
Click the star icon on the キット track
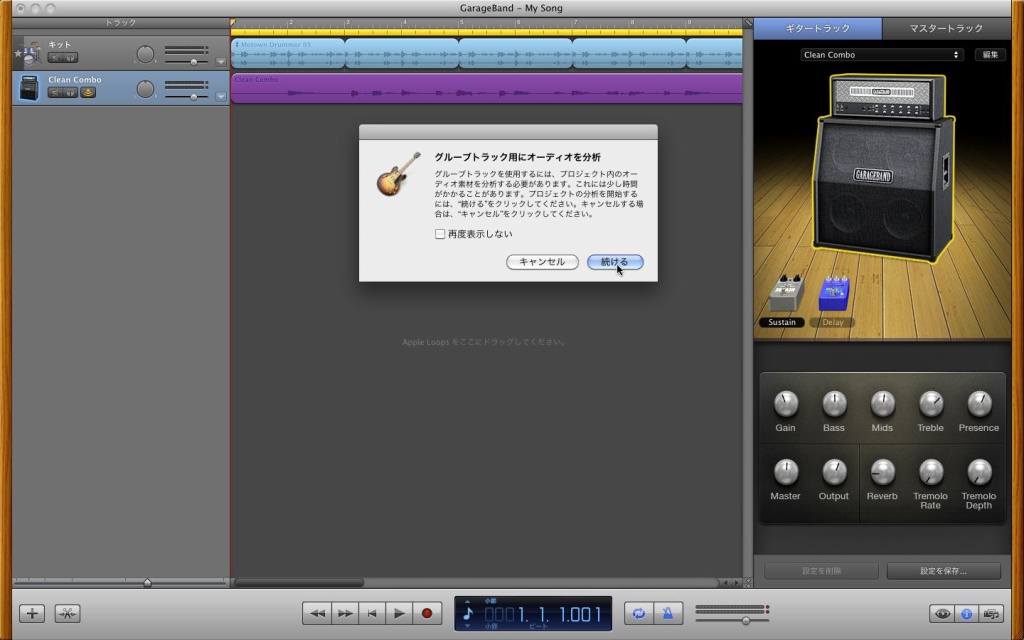pyautogui.click(x=18, y=54)
